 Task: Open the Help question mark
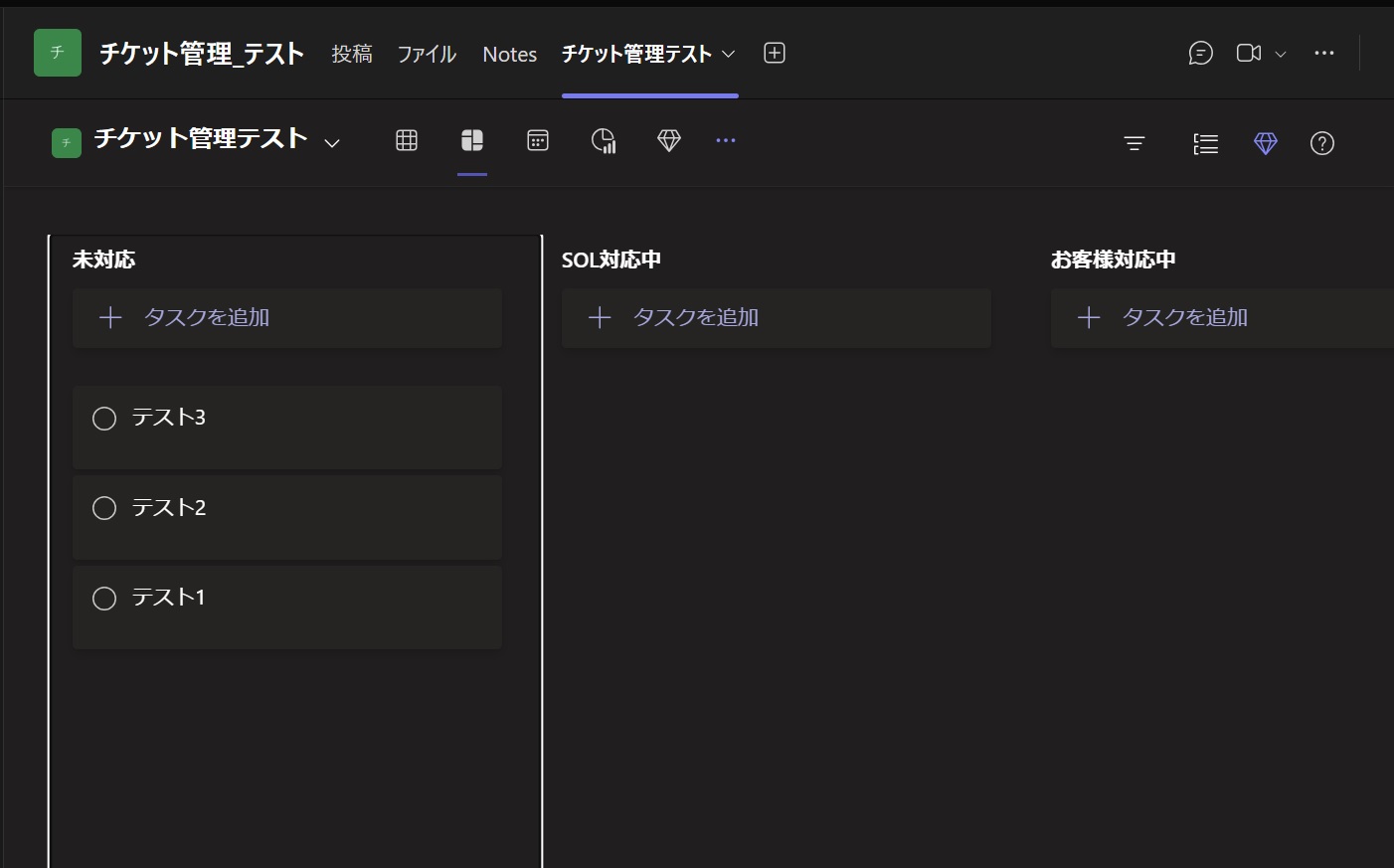pyautogui.click(x=1322, y=143)
